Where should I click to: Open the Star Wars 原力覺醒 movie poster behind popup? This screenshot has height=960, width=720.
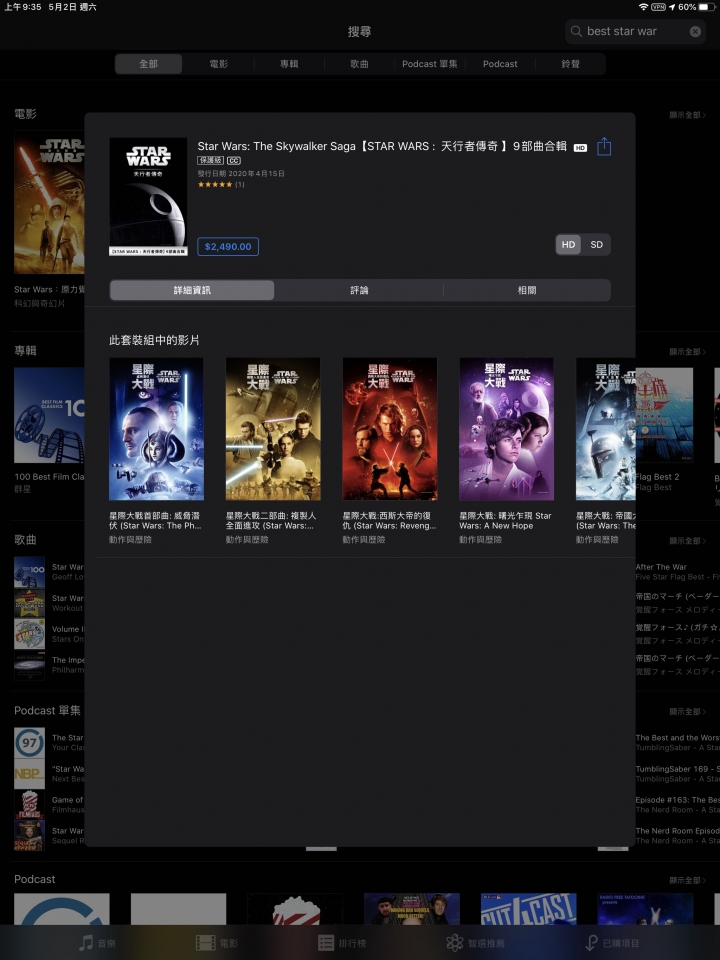49,202
